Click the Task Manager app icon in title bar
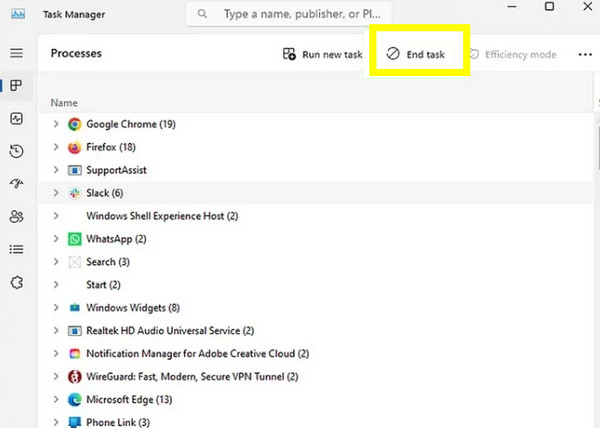This screenshot has width=600, height=428. point(18,14)
